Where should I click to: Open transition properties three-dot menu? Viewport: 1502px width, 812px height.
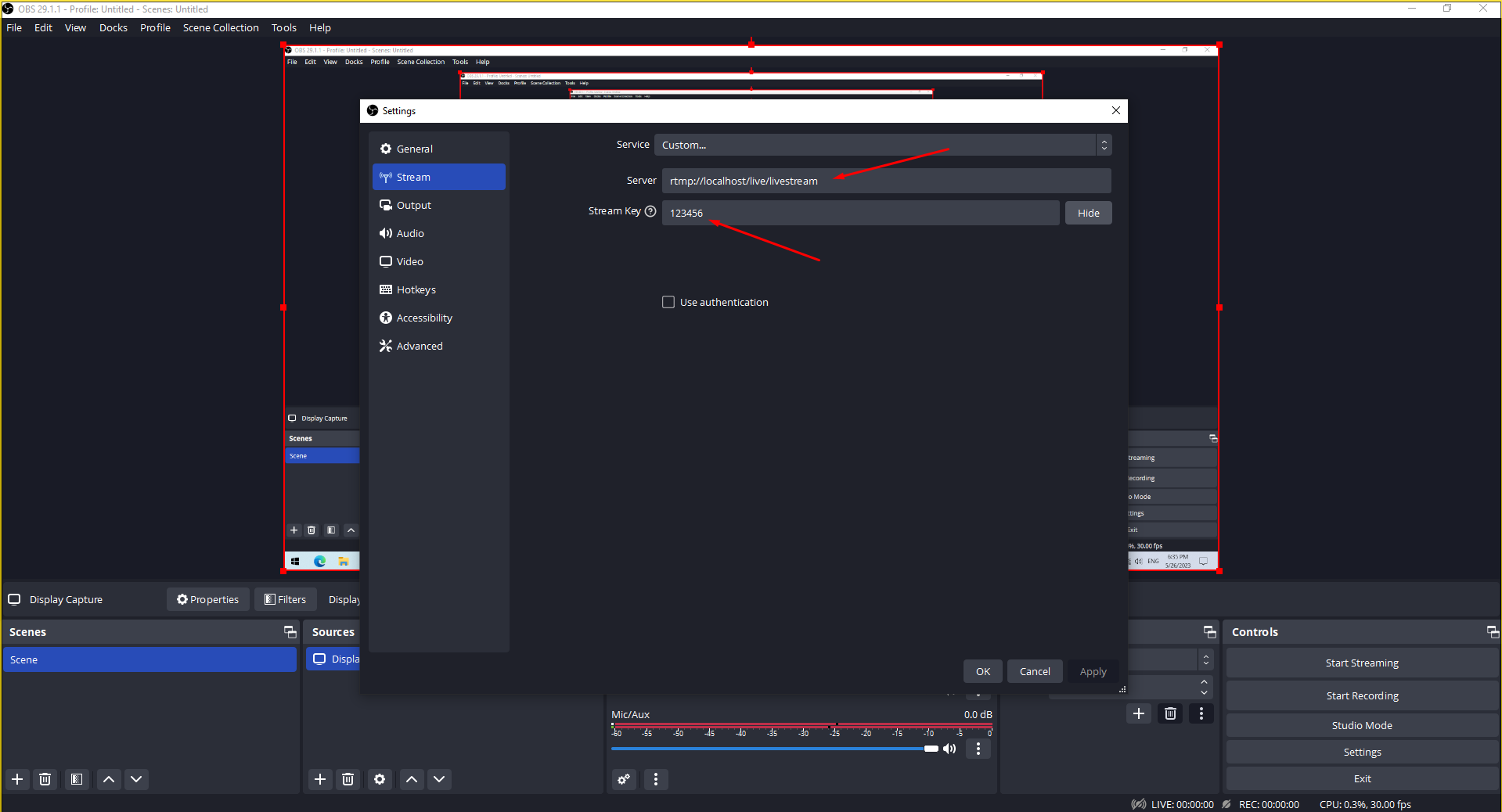click(x=1201, y=713)
